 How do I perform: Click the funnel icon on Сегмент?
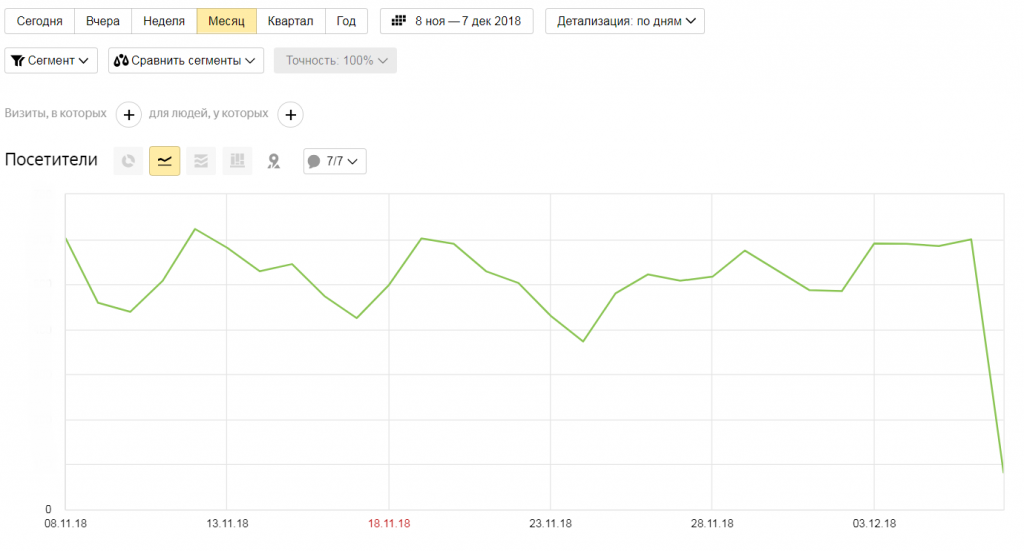coord(18,61)
